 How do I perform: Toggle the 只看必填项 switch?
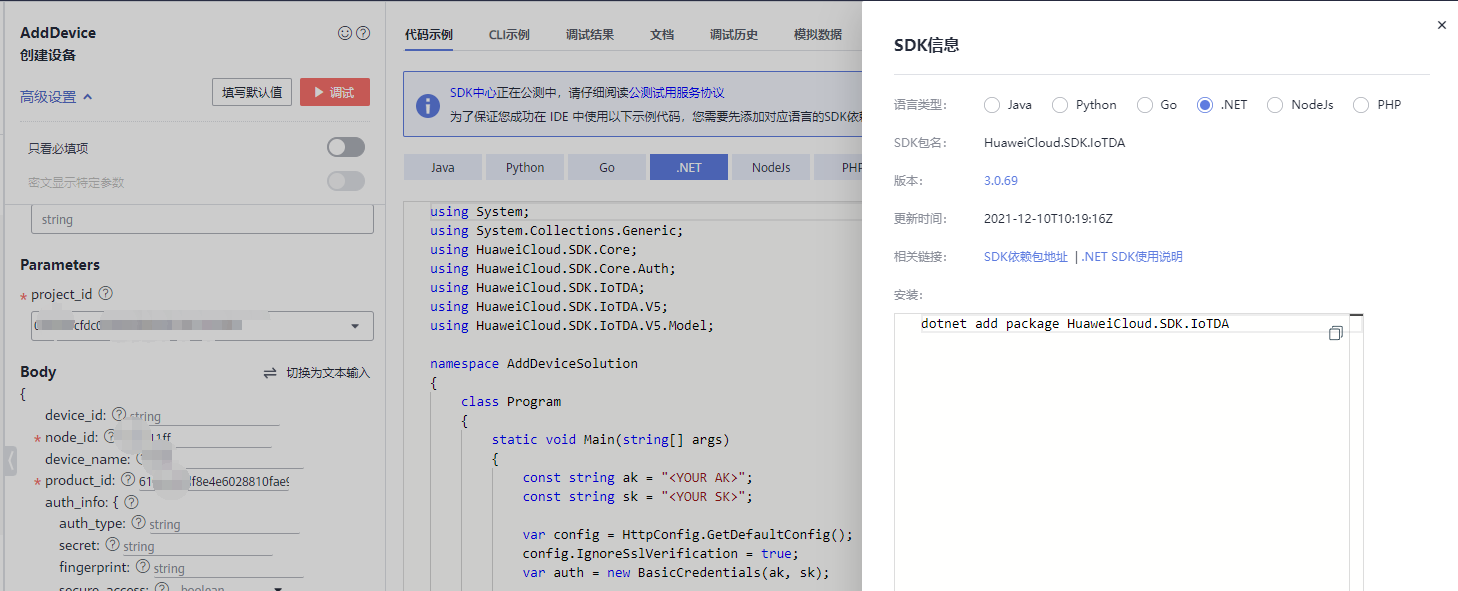click(x=346, y=148)
